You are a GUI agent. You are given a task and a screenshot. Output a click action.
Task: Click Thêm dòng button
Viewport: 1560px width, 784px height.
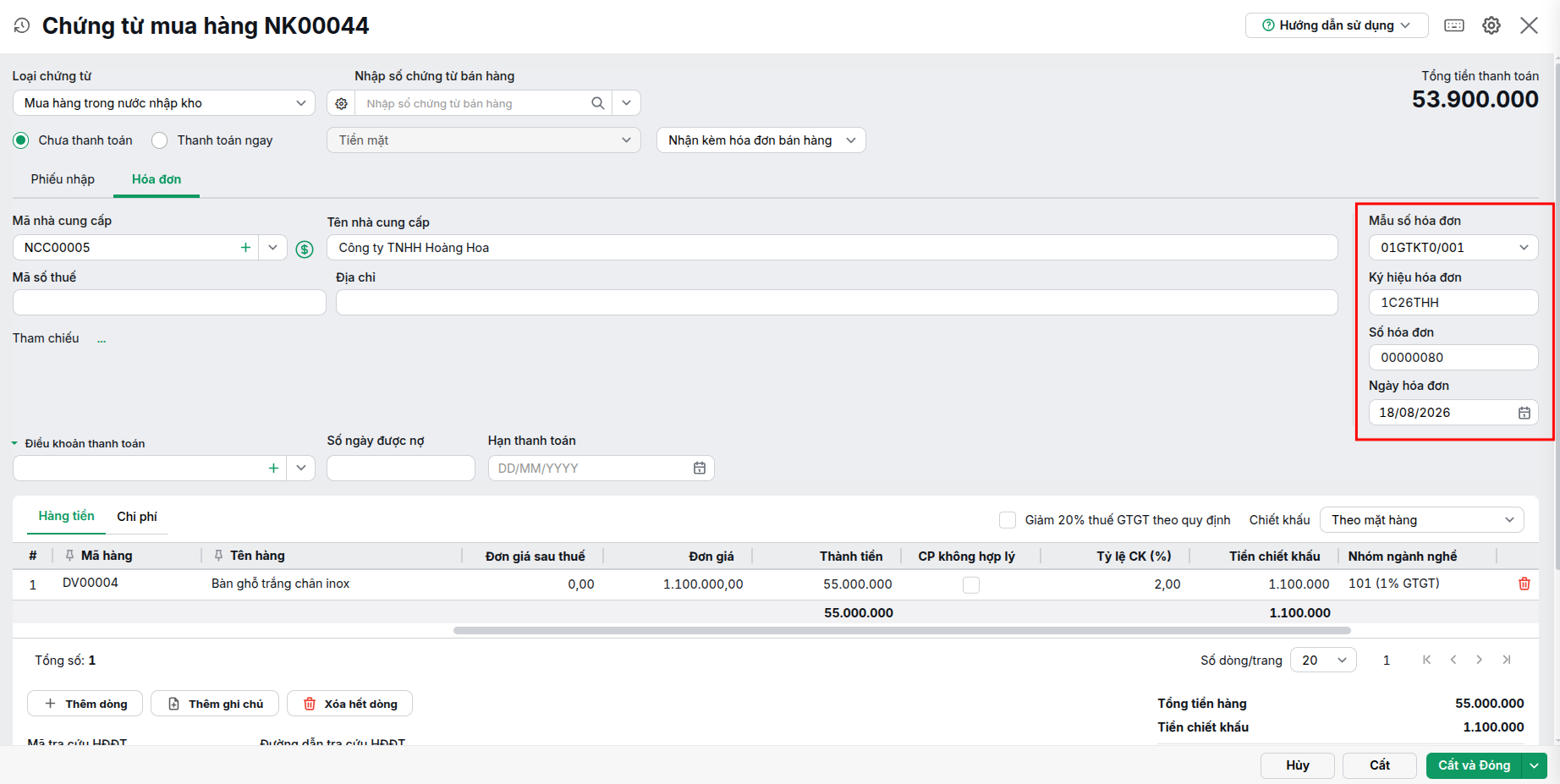[85, 704]
